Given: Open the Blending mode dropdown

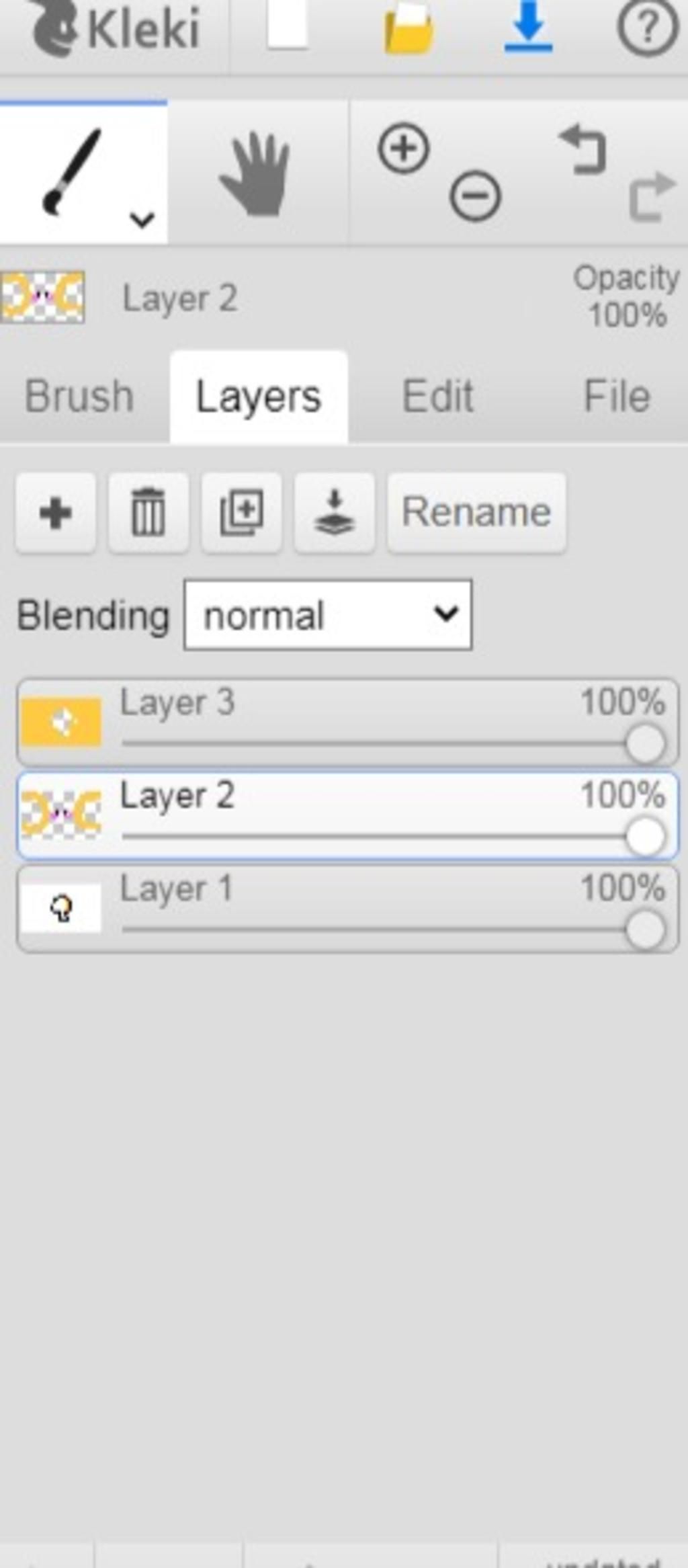Looking at the screenshot, I should (328, 615).
